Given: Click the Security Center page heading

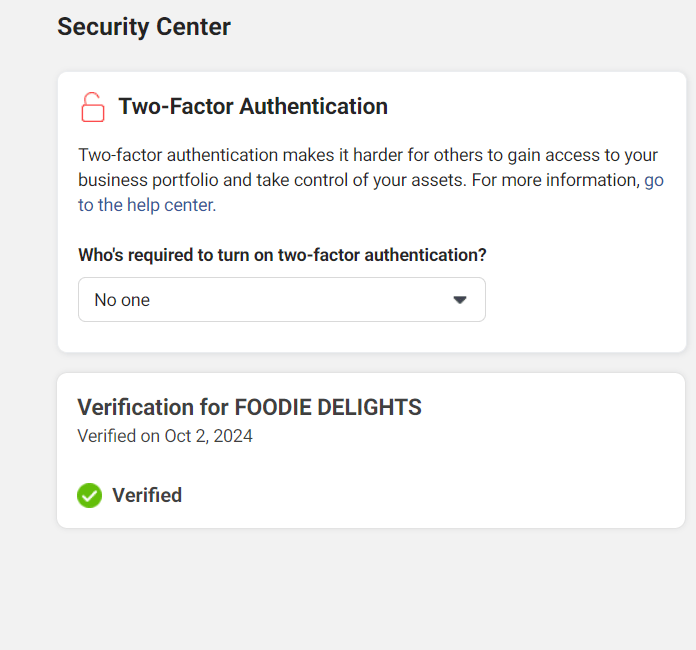Looking at the screenshot, I should coord(144,27).
